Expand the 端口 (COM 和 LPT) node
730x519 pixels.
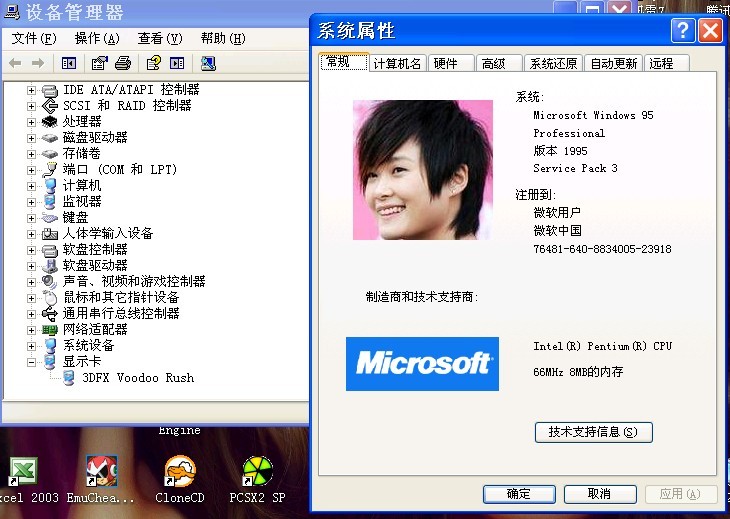click(31, 170)
